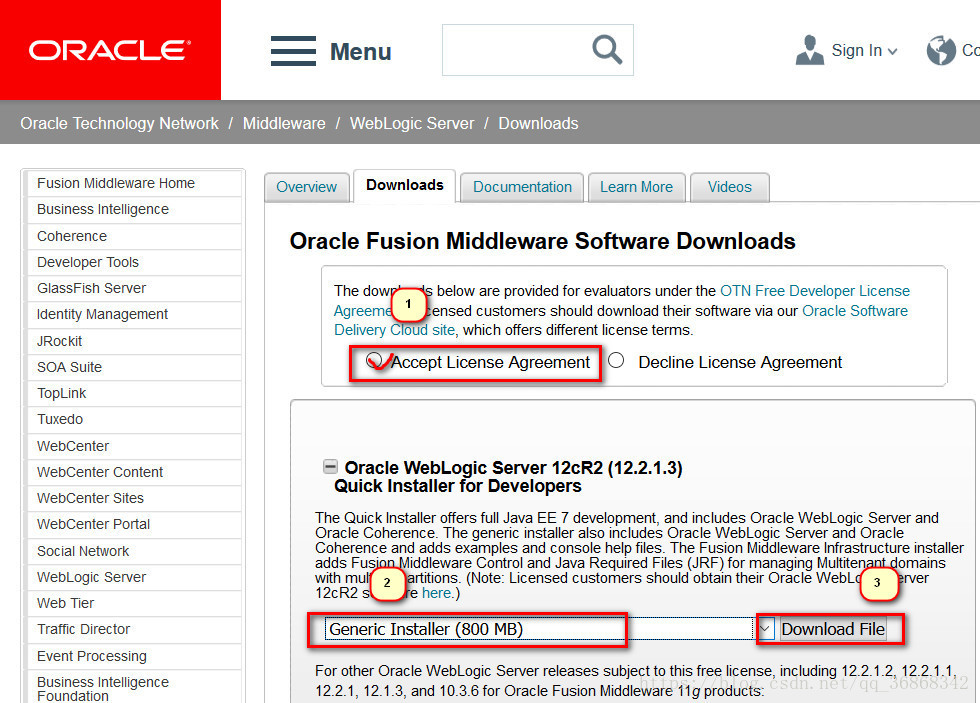This screenshot has width=980, height=703.
Task: Open JRockit sidebar item
Action: [134, 341]
